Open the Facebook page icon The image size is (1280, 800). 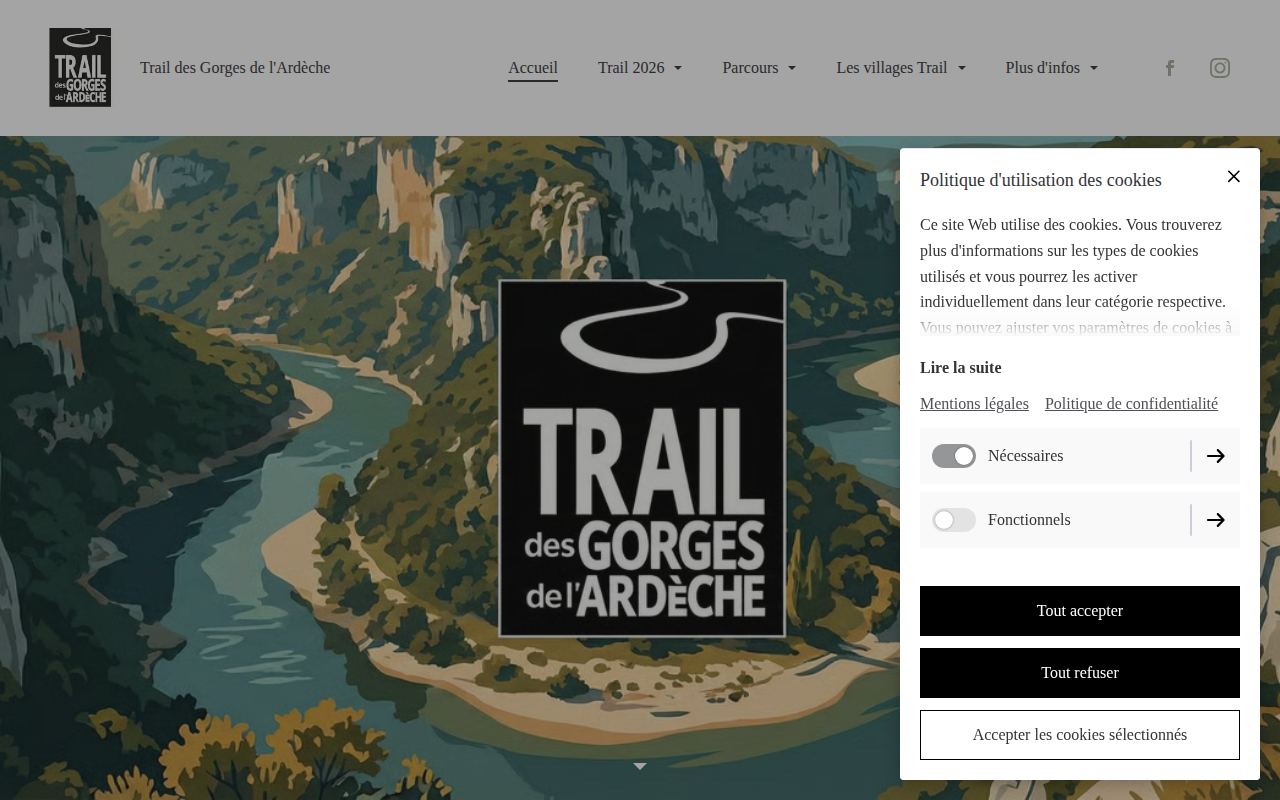[1170, 68]
